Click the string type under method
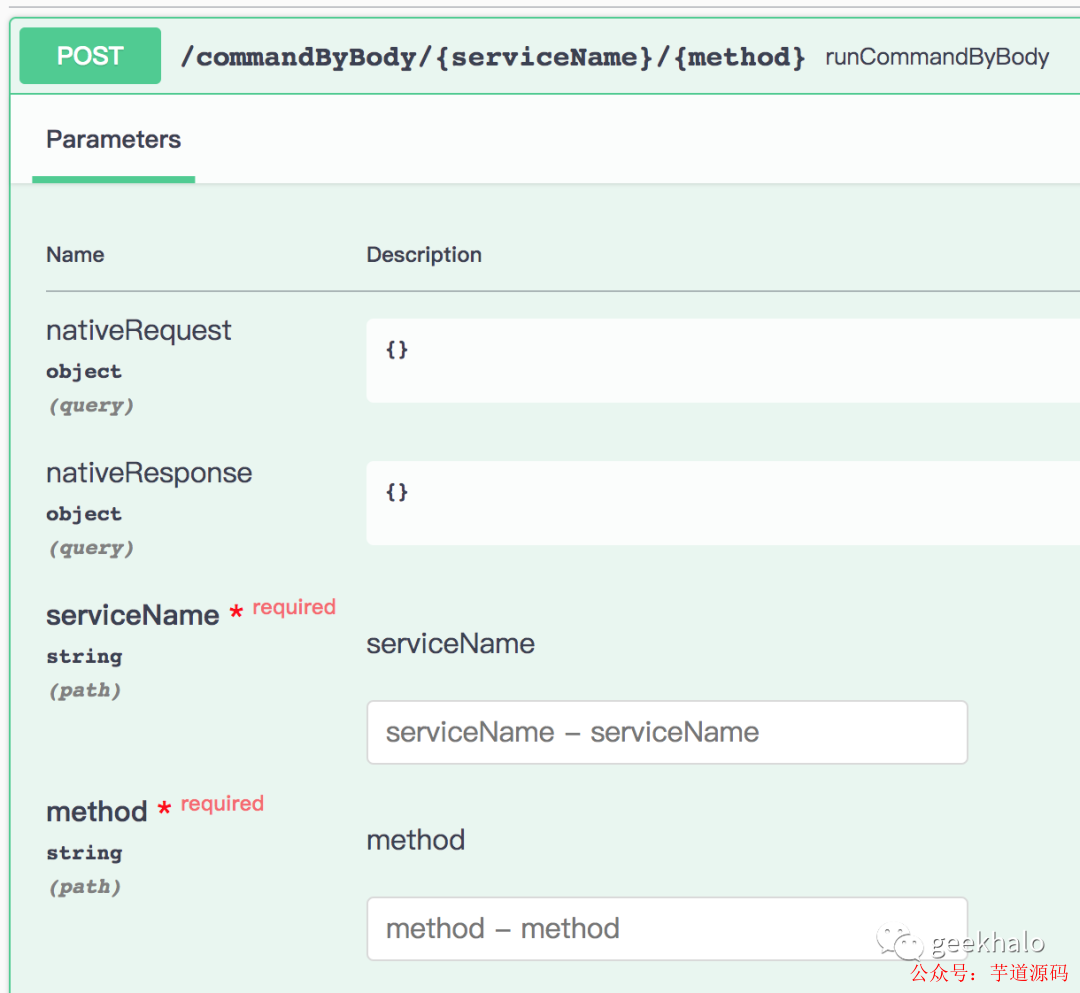The image size is (1080, 993). 84,853
